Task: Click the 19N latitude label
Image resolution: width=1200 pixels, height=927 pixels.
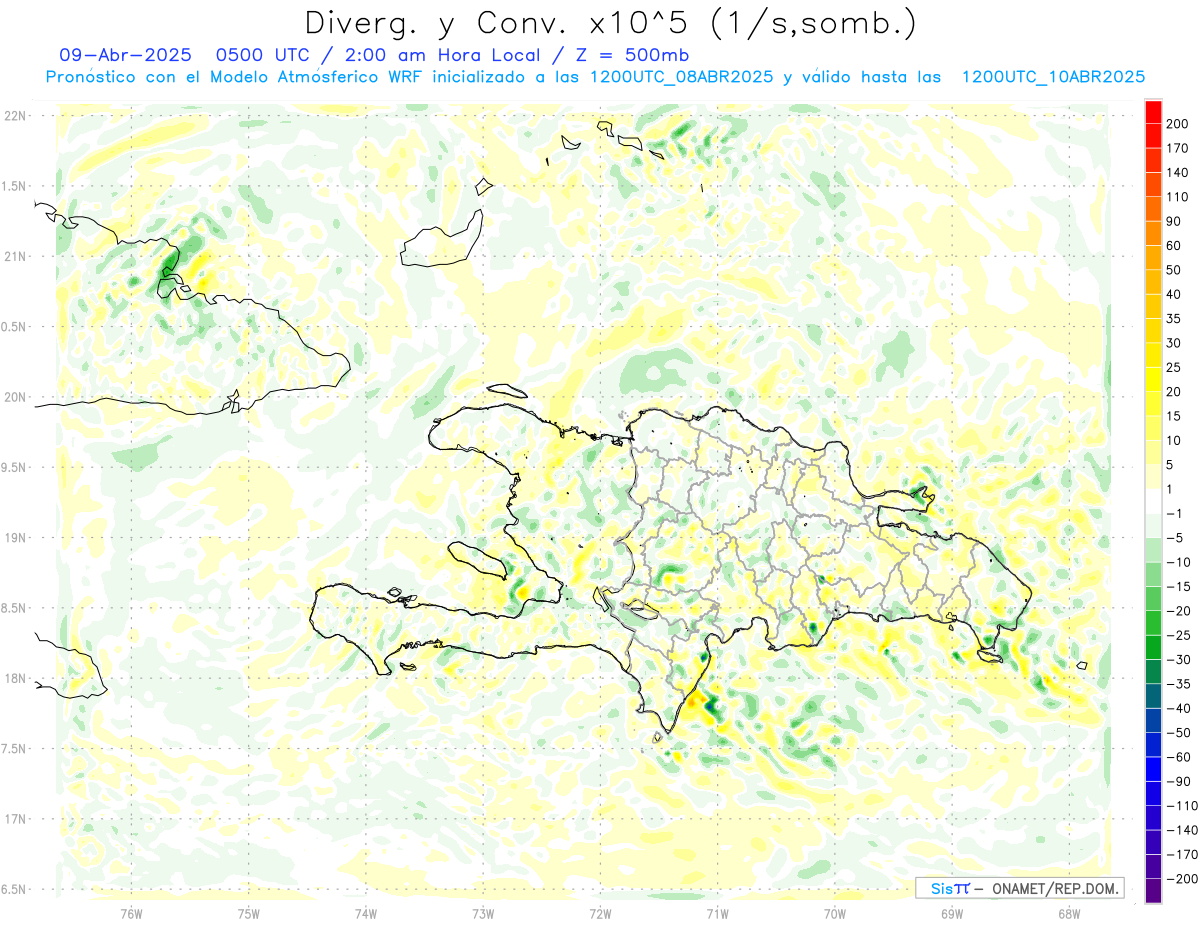Action: coord(14,538)
